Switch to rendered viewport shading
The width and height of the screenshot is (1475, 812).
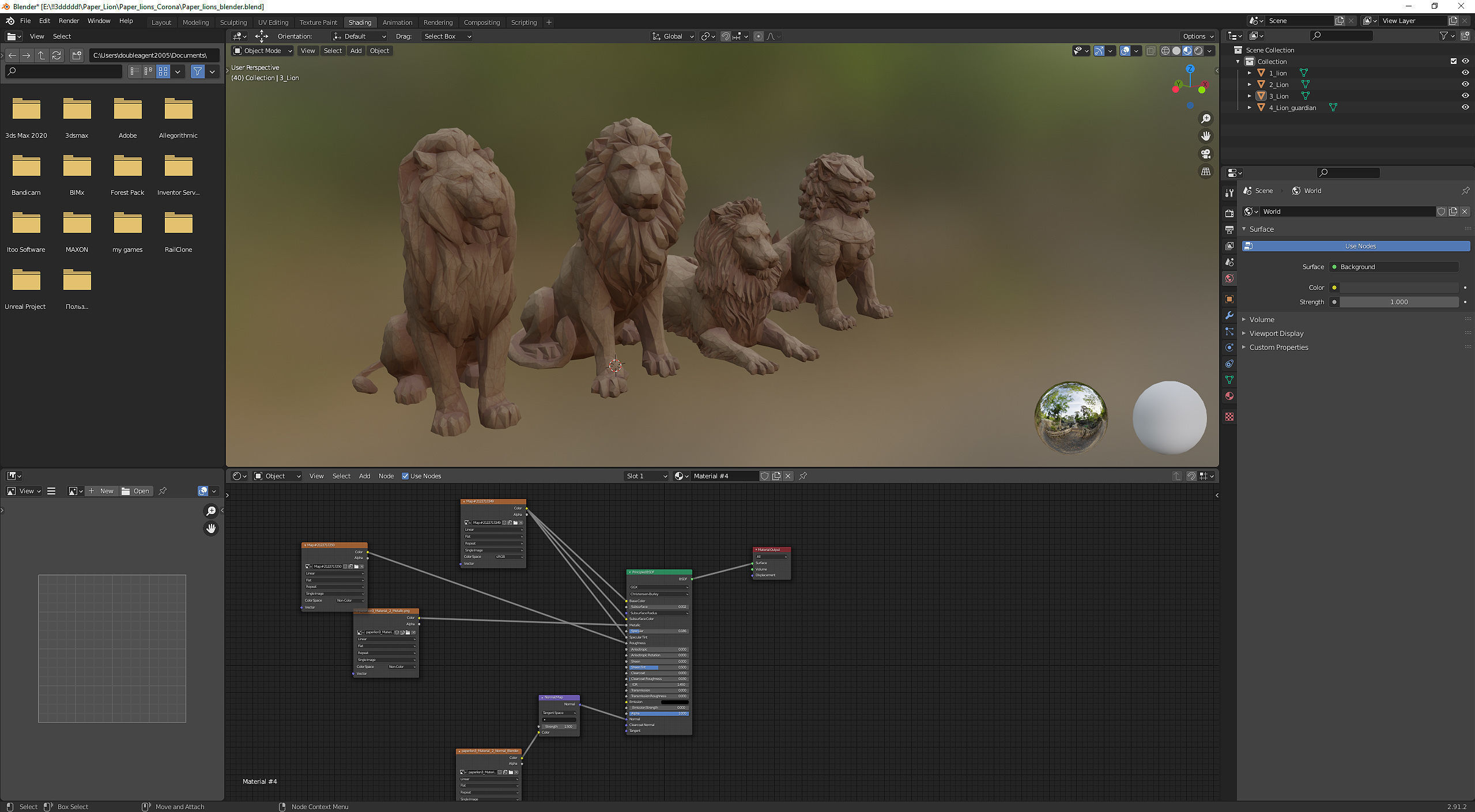[x=1198, y=51]
